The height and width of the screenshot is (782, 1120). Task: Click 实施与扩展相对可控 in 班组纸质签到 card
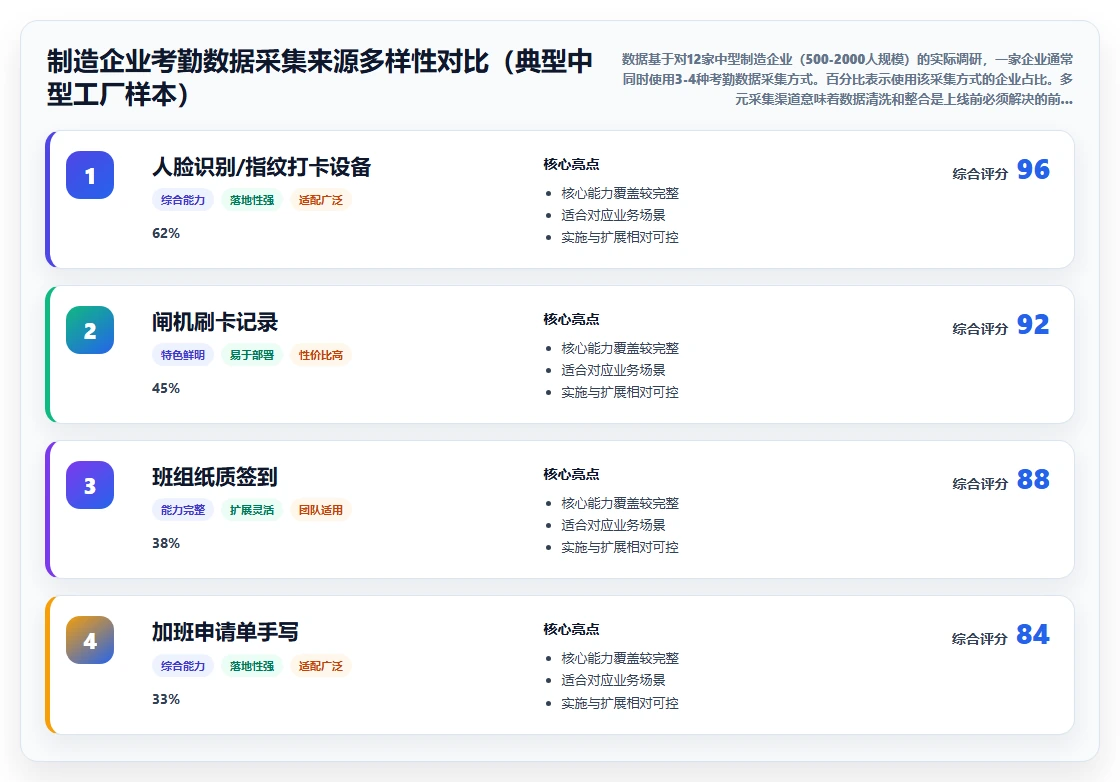(x=620, y=547)
